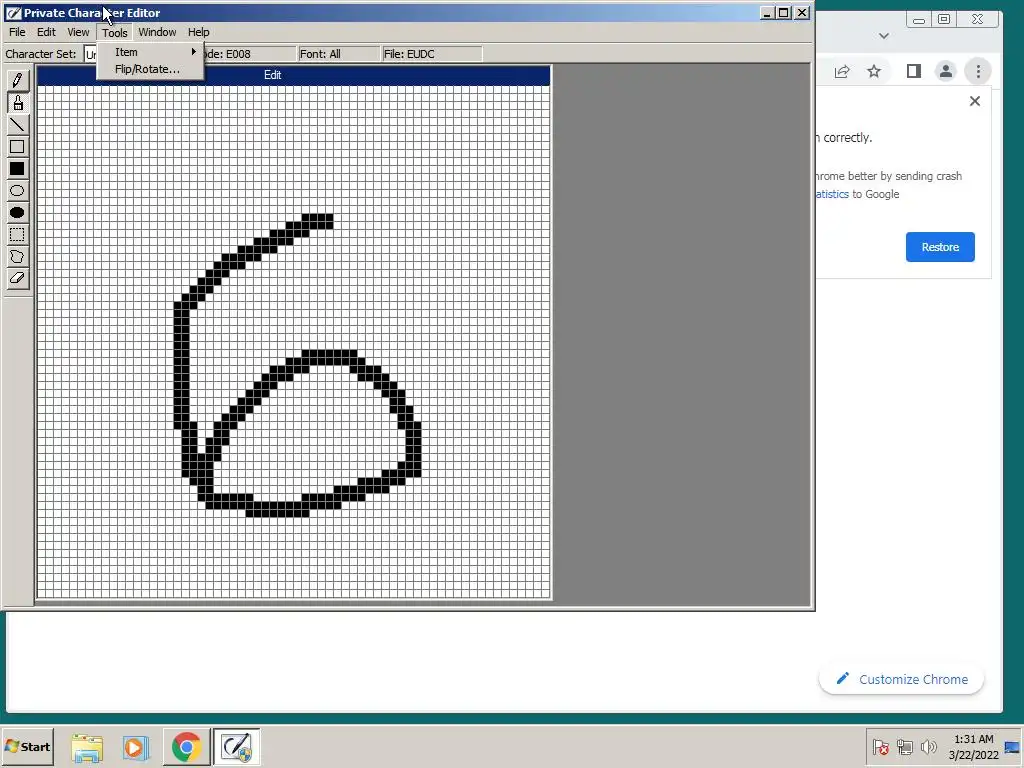
Task: Open the Windows Start menu
Action: [27, 746]
